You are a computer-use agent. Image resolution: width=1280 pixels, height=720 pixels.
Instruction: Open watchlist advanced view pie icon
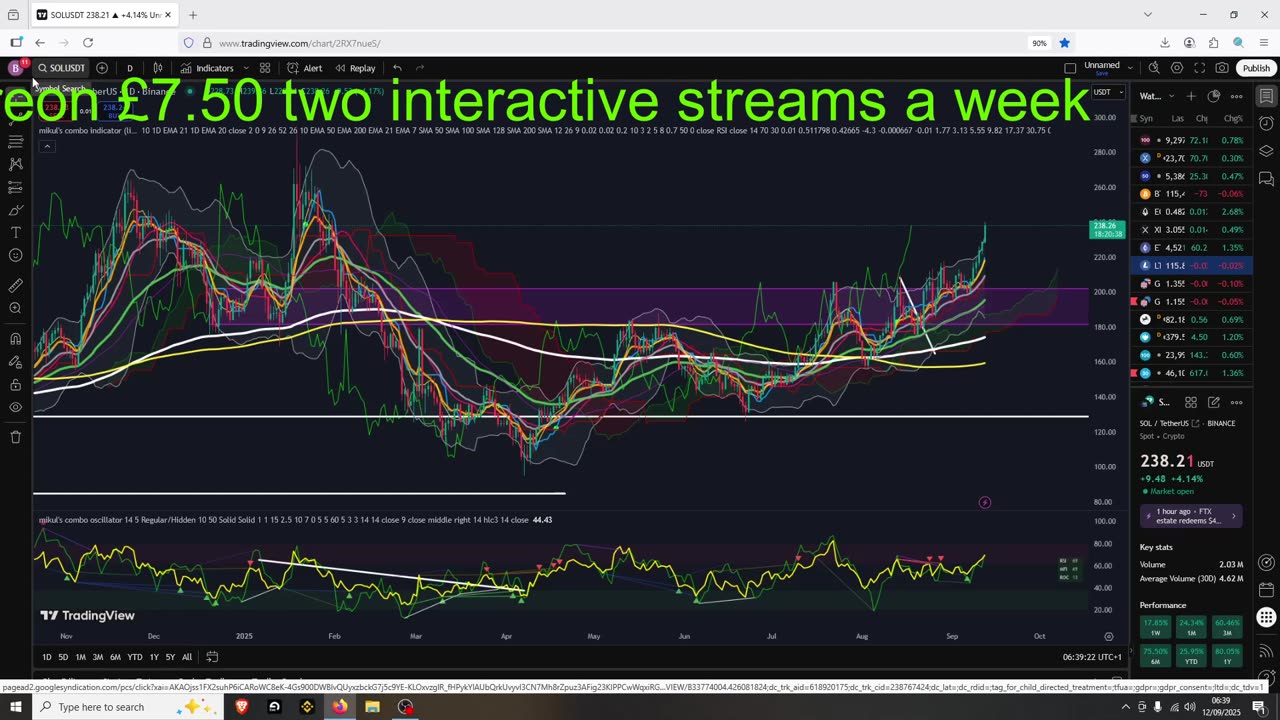(1214, 96)
